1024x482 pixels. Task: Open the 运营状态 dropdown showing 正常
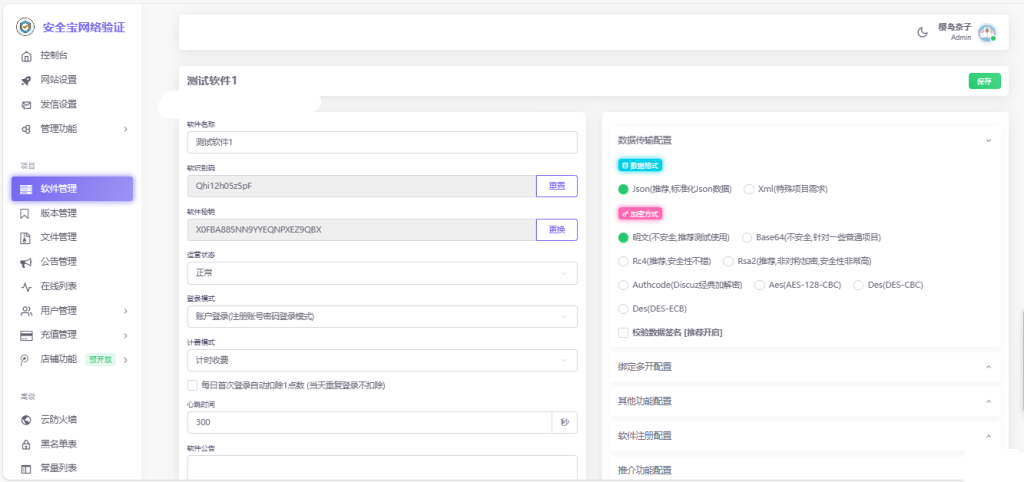(x=382, y=273)
